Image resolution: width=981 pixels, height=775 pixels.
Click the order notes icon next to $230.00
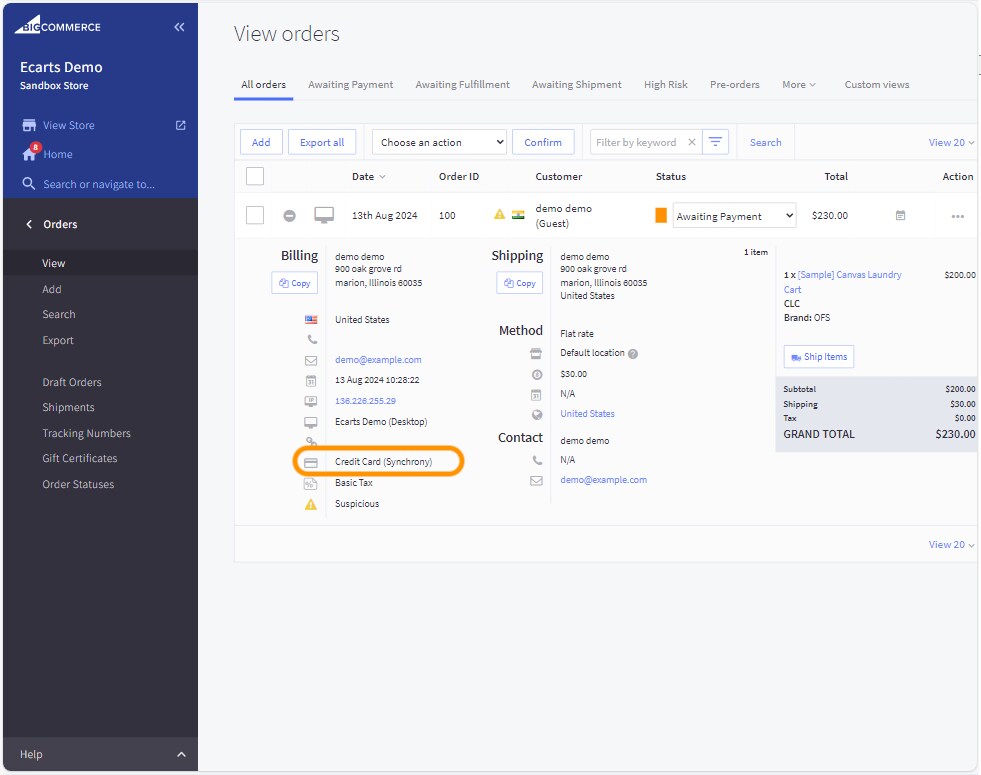tap(900, 216)
